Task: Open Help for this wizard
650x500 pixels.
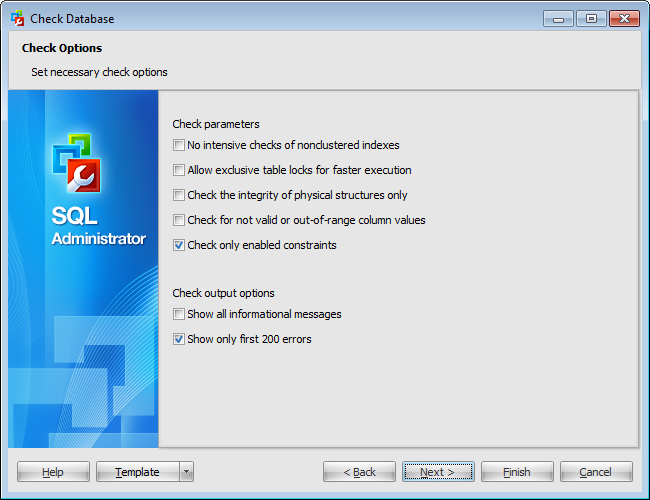Action: 53,472
